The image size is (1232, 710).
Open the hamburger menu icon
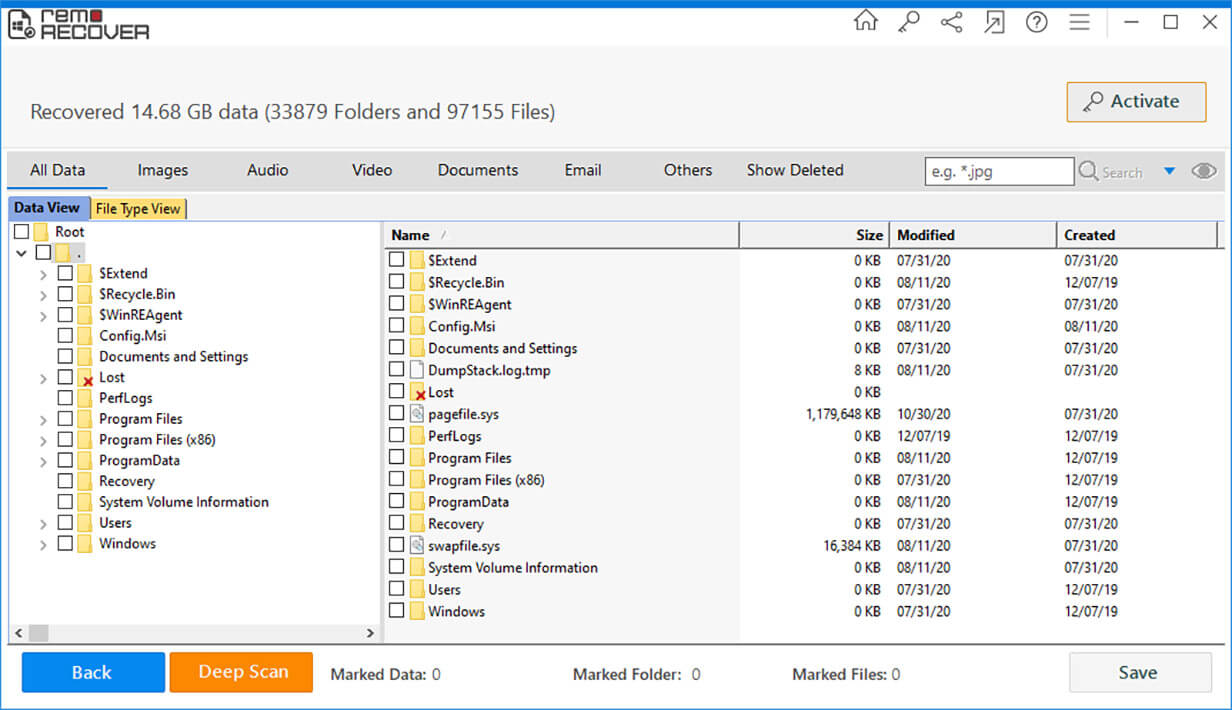(x=1080, y=22)
